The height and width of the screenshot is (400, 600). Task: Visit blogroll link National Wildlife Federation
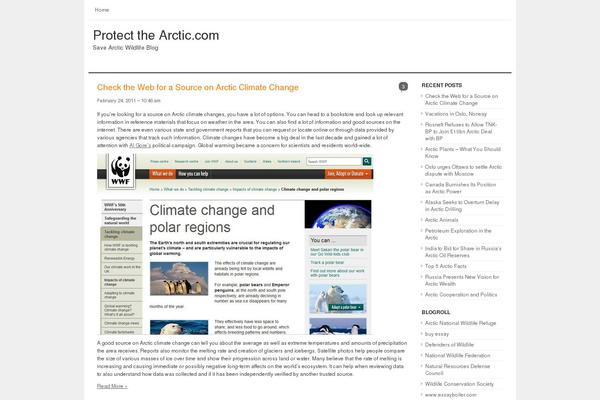[x=457, y=356]
